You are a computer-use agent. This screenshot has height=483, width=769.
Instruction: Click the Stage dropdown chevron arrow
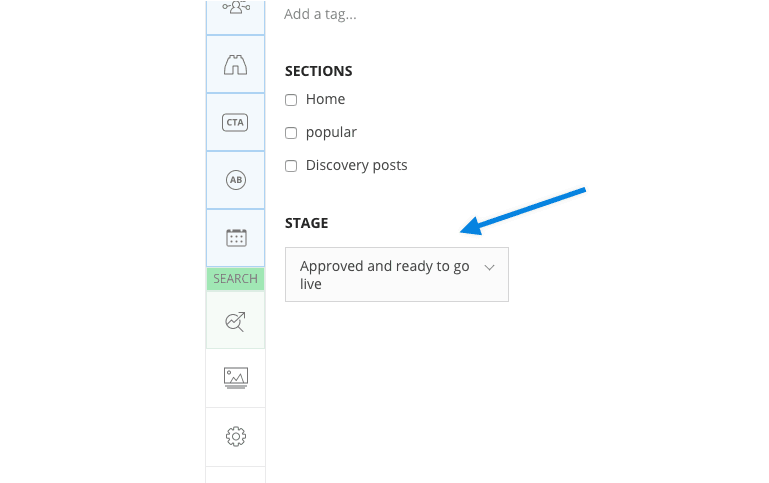(x=490, y=268)
